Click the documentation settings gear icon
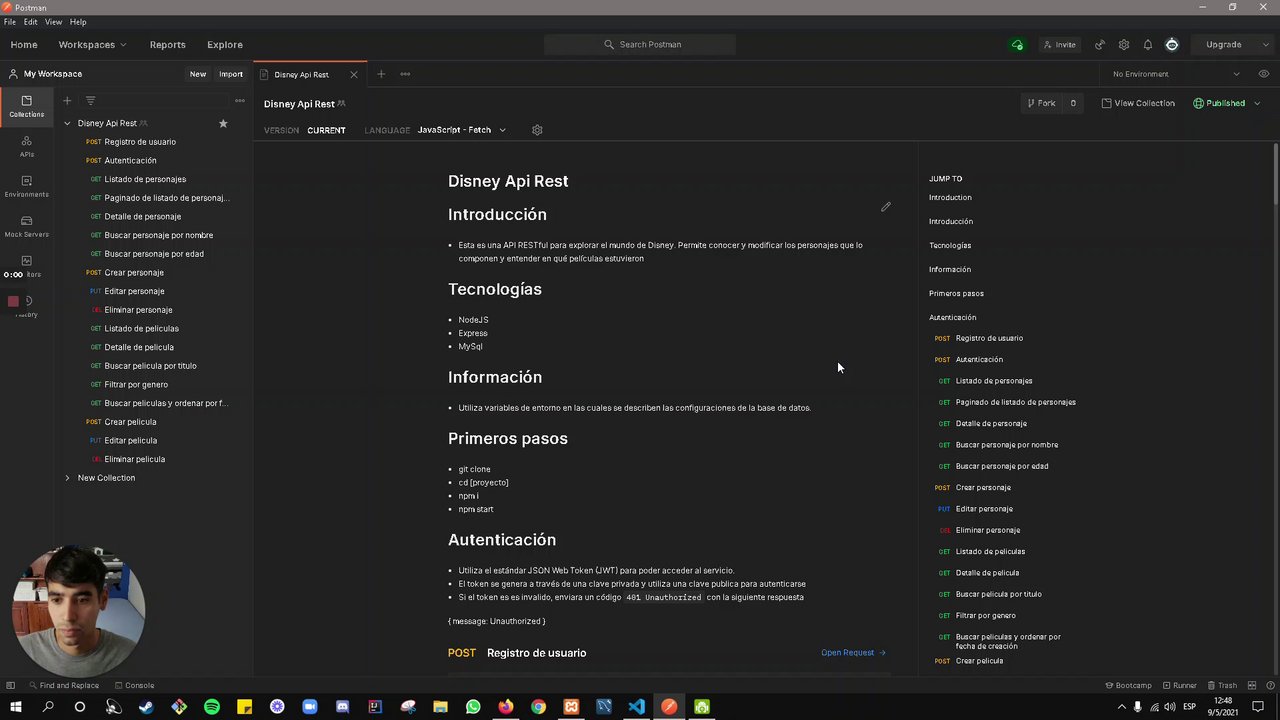 point(537,130)
